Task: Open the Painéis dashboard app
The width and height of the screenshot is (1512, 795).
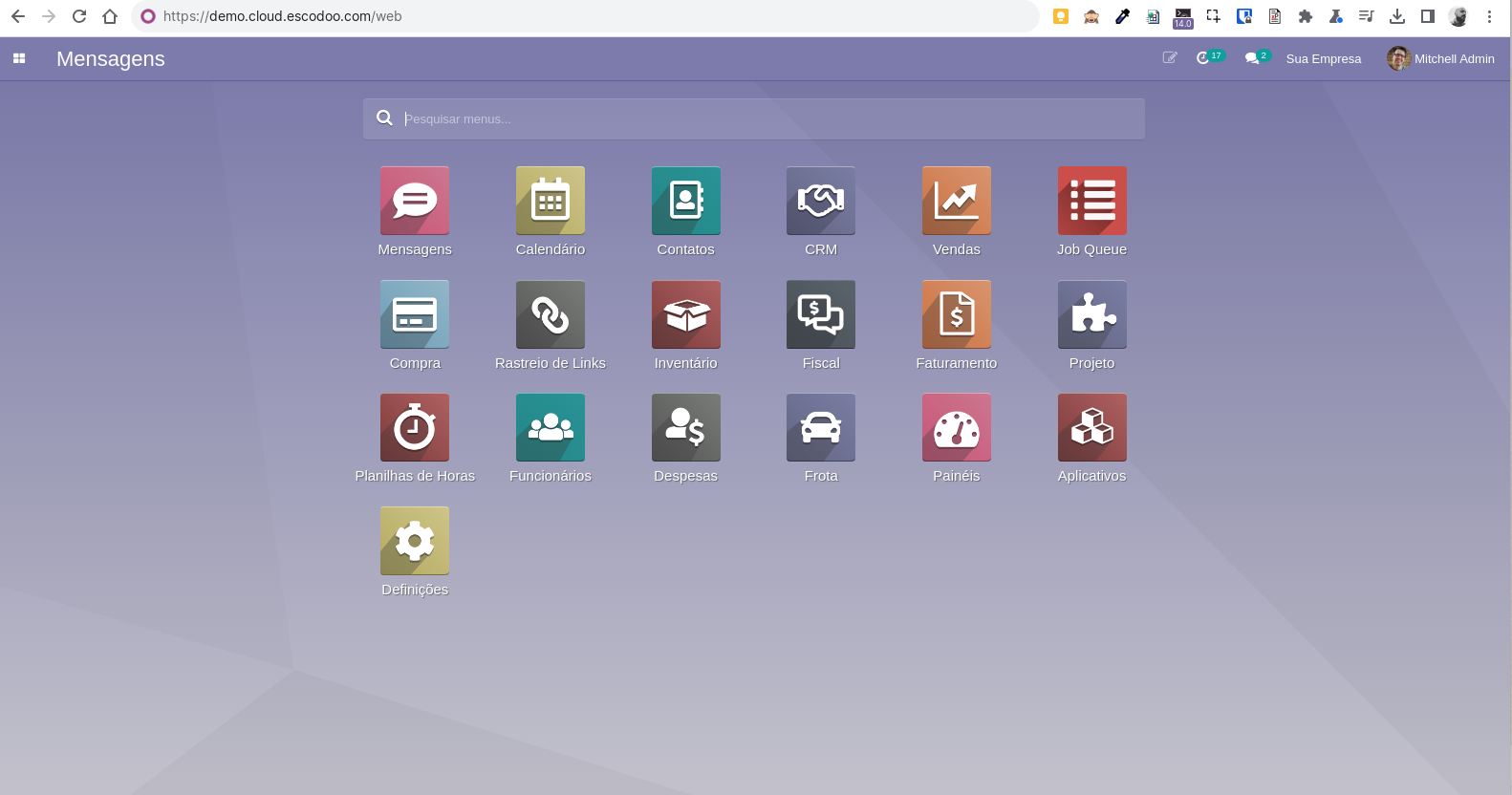Action: (957, 428)
